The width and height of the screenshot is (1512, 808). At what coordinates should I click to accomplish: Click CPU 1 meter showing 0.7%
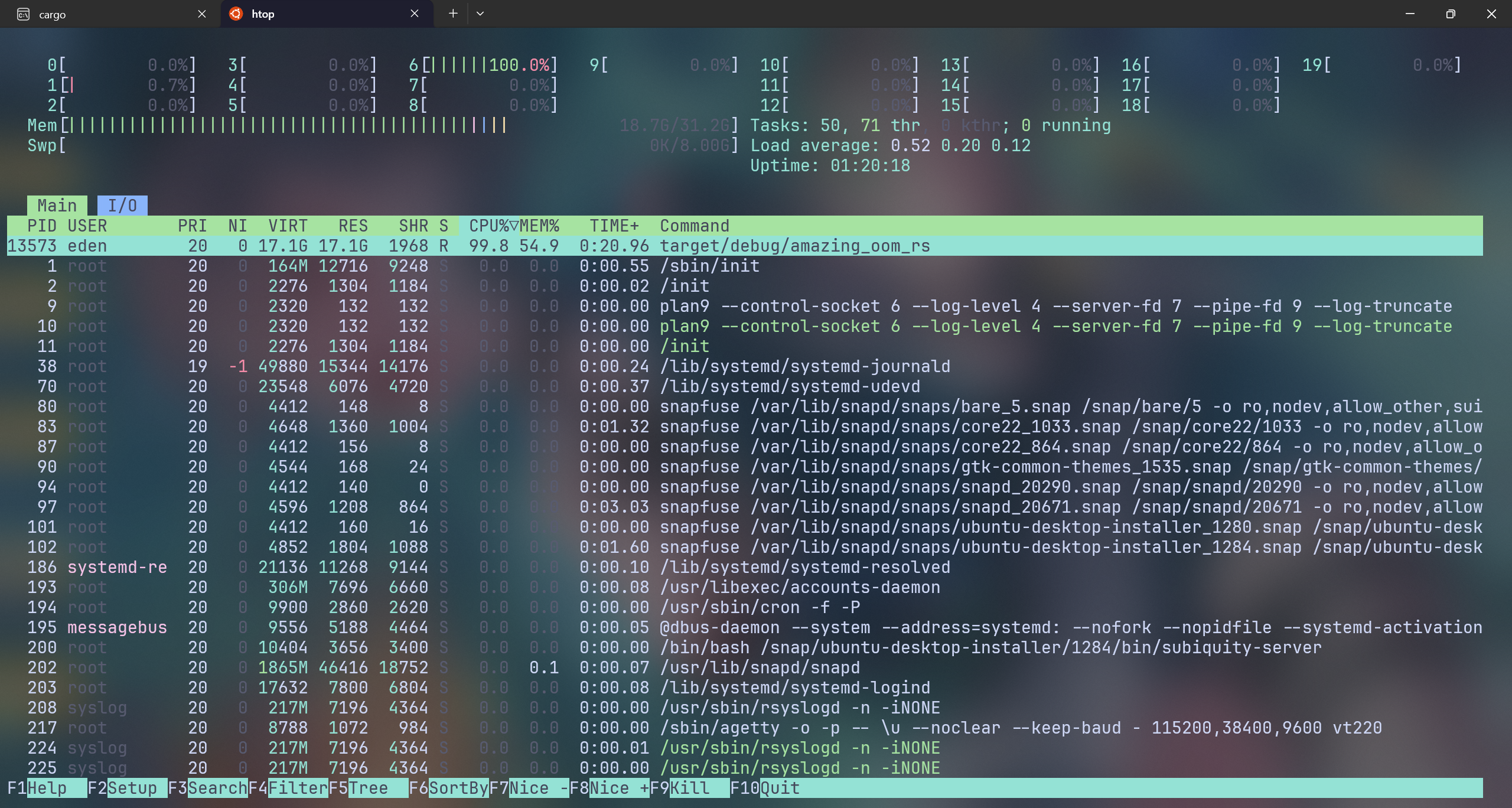pyautogui.click(x=122, y=85)
